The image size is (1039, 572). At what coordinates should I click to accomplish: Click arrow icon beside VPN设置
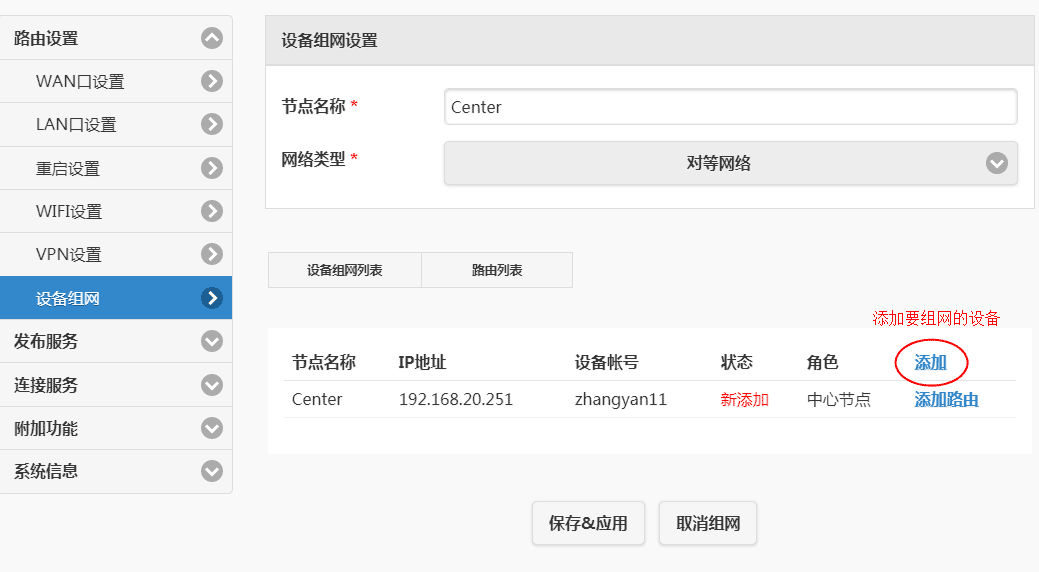point(211,254)
